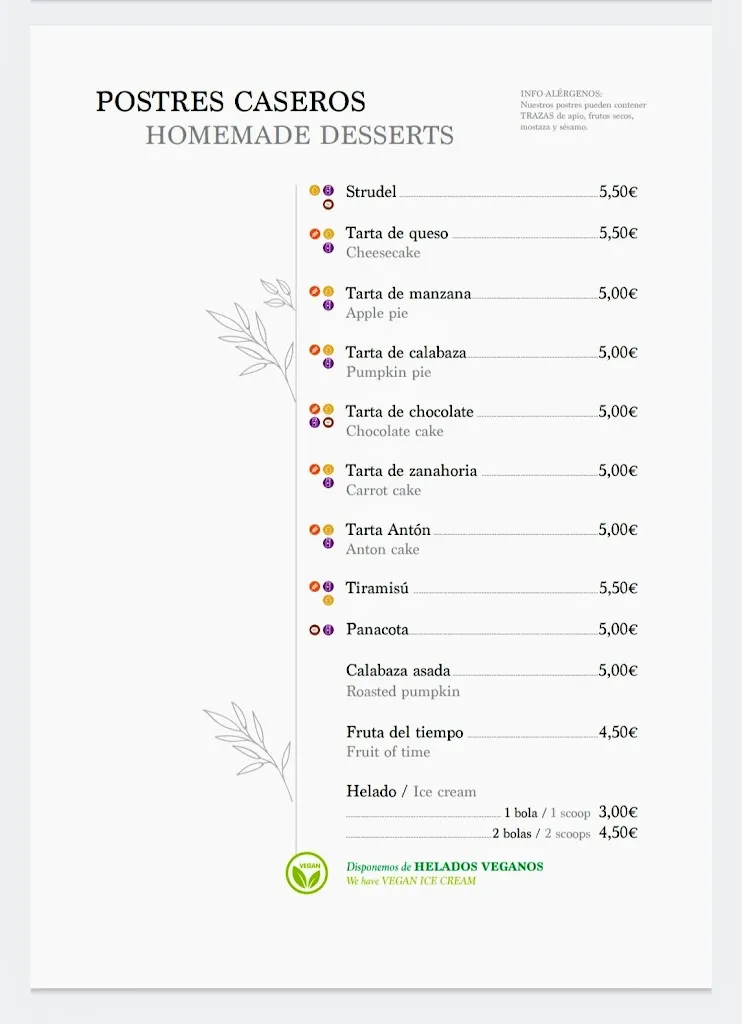
Task: Click the green VEGAN leaf badge
Action: pyautogui.click(x=307, y=873)
